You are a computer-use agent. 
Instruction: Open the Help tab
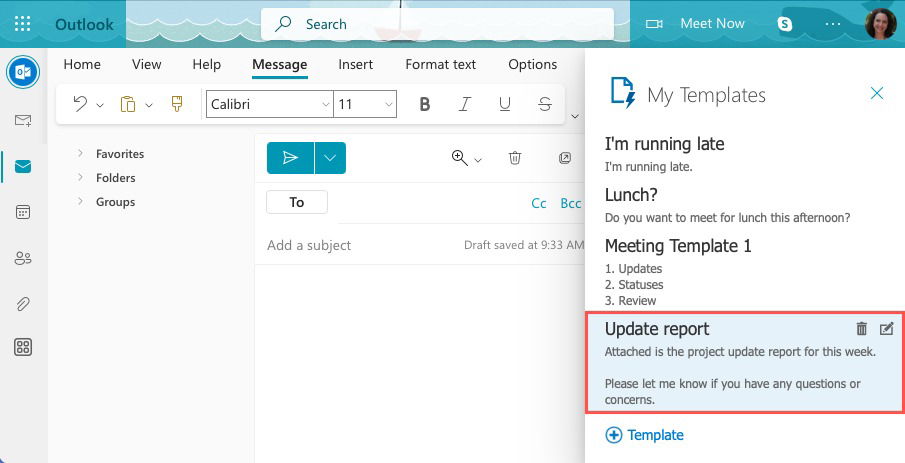pos(207,64)
